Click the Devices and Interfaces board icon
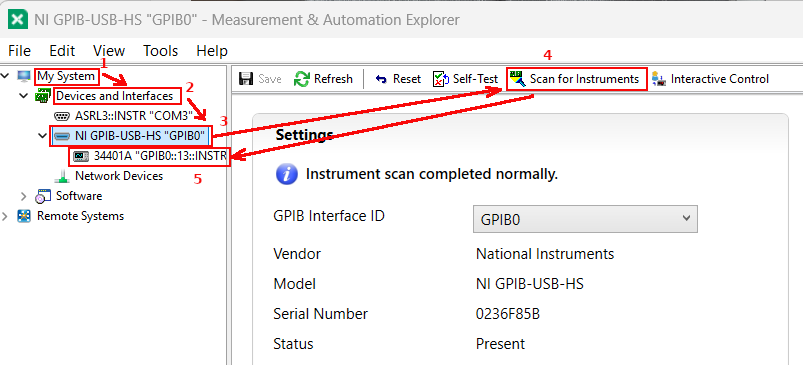The image size is (803, 365). (x=42, y=96)
